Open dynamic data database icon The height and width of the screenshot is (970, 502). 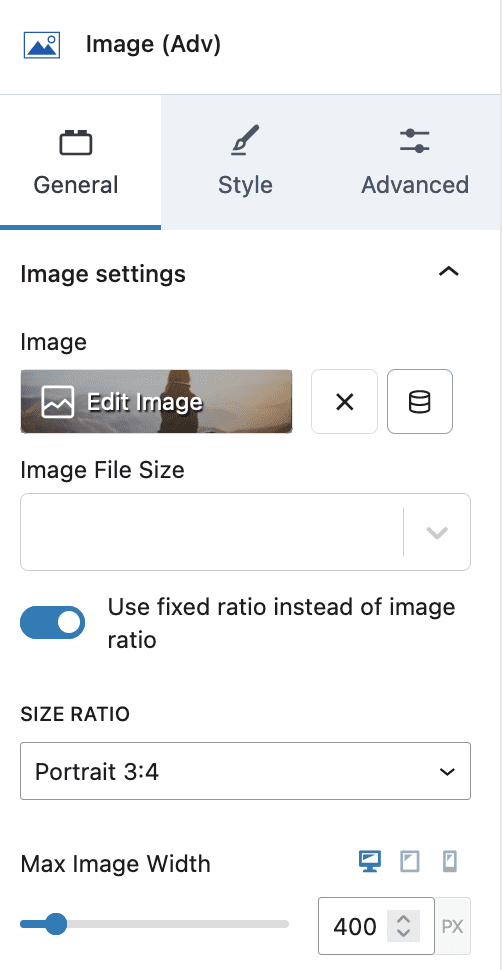[x=420, y=401]
